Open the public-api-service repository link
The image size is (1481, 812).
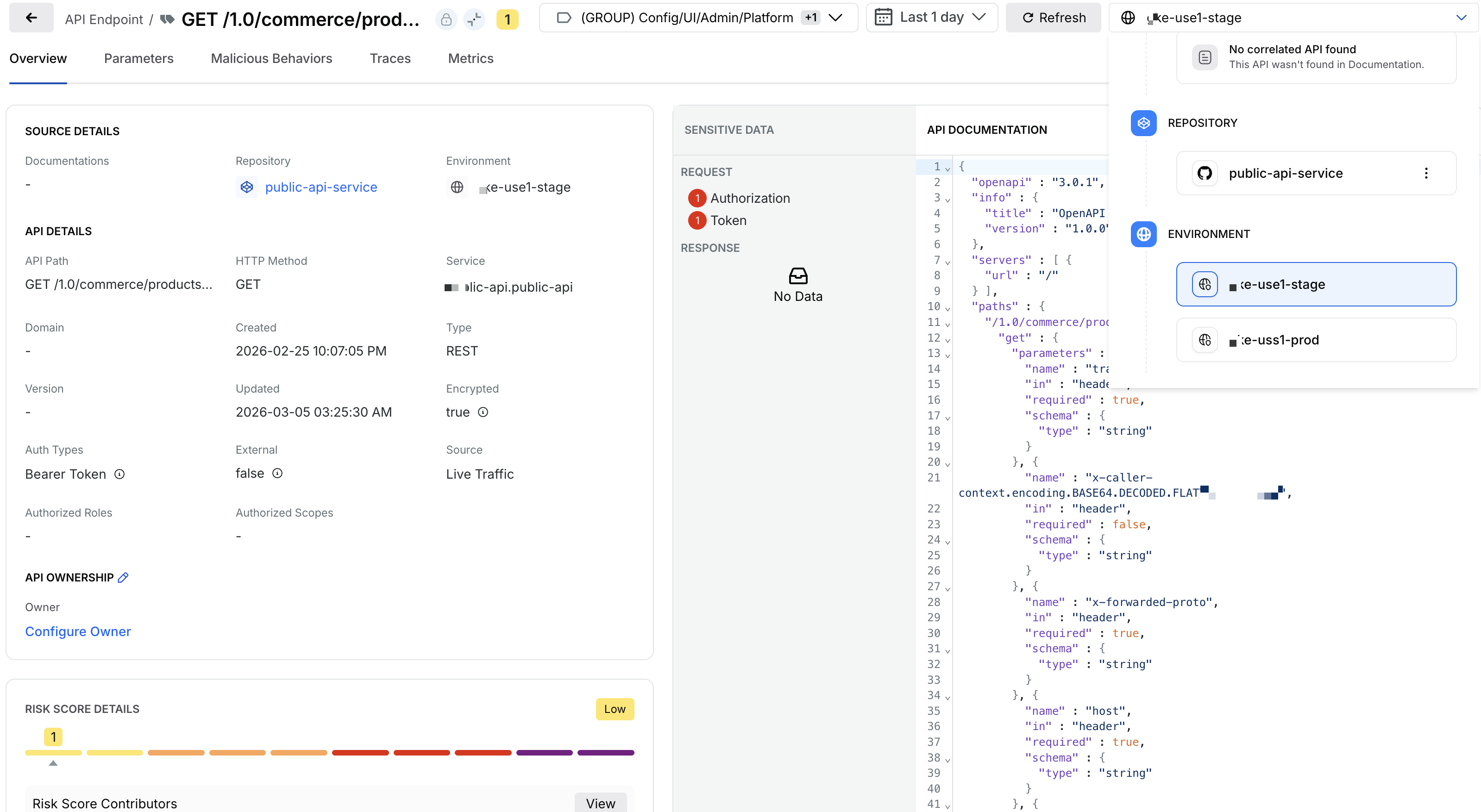tap(321, 187)
